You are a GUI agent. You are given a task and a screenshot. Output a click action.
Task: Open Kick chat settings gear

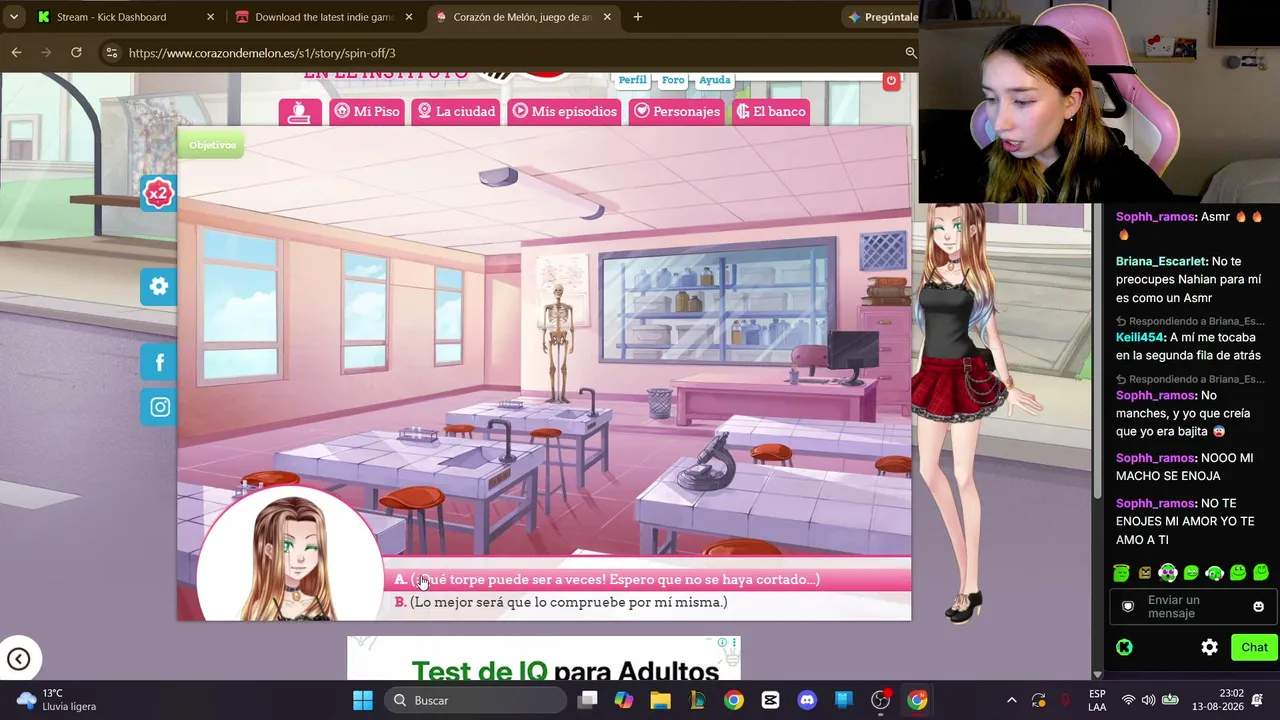(1209, 647)
